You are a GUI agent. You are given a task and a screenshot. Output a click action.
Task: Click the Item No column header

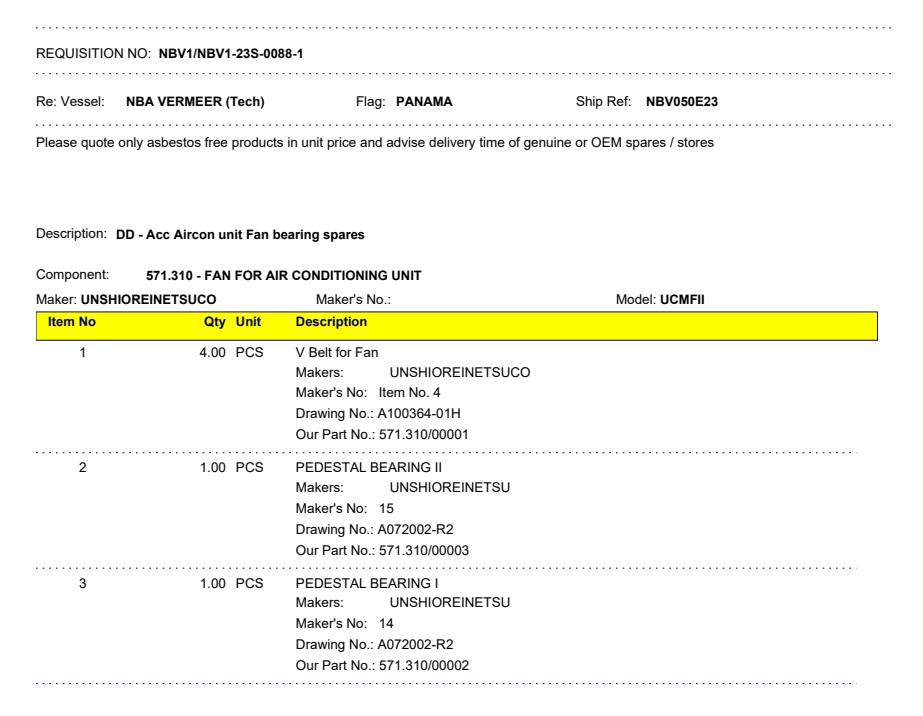(72, 322)
